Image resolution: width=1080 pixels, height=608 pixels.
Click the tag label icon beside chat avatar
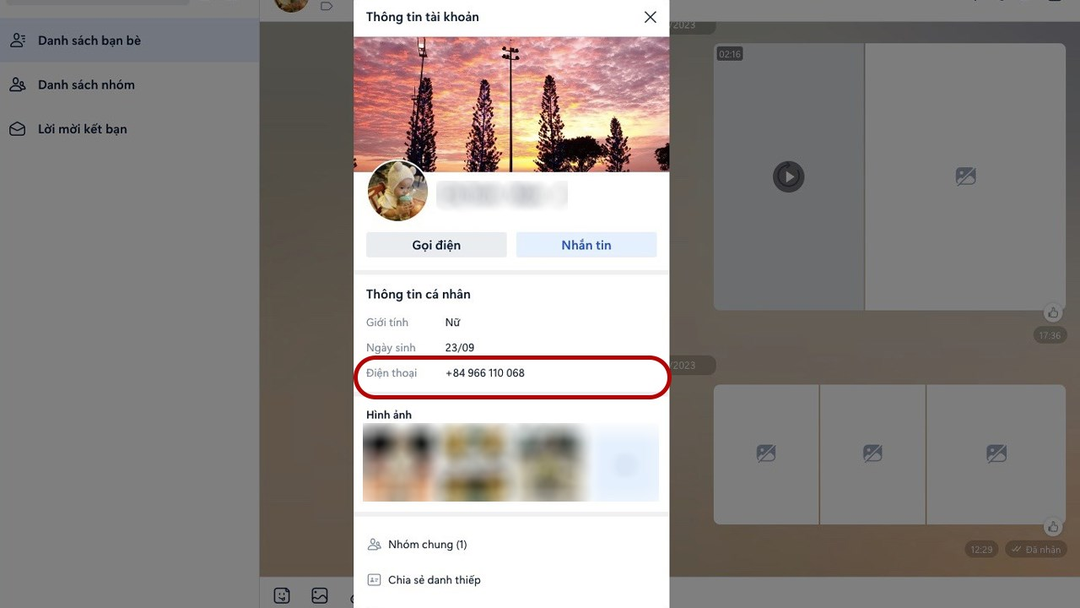tap(326, 6)
